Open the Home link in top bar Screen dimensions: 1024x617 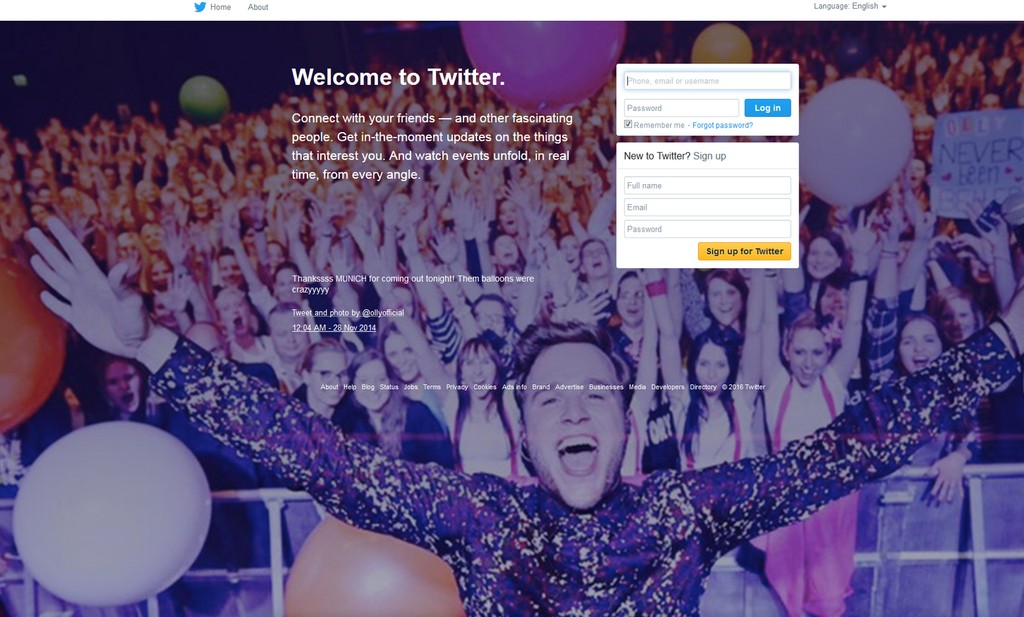[x=220, y=7]
